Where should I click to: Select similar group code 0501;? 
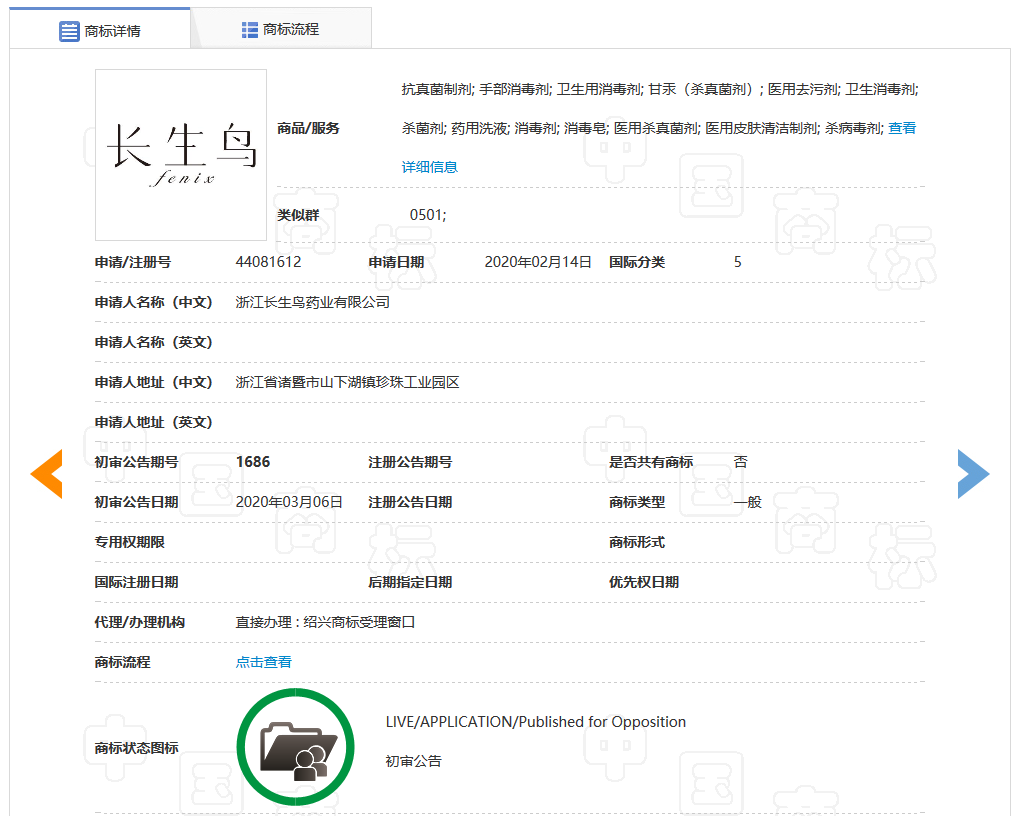(x=428, y=215)
